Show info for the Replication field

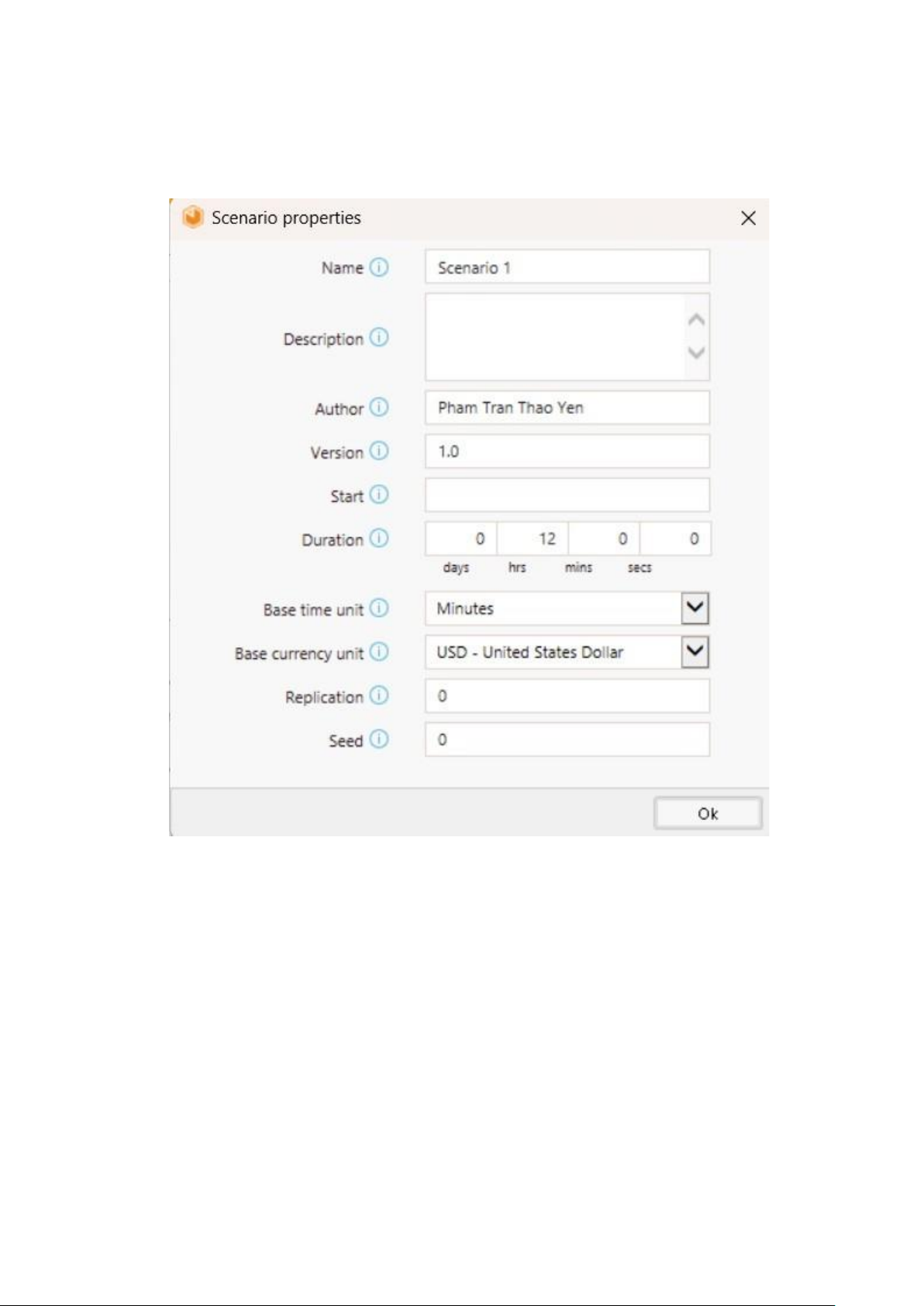[378, 696]
